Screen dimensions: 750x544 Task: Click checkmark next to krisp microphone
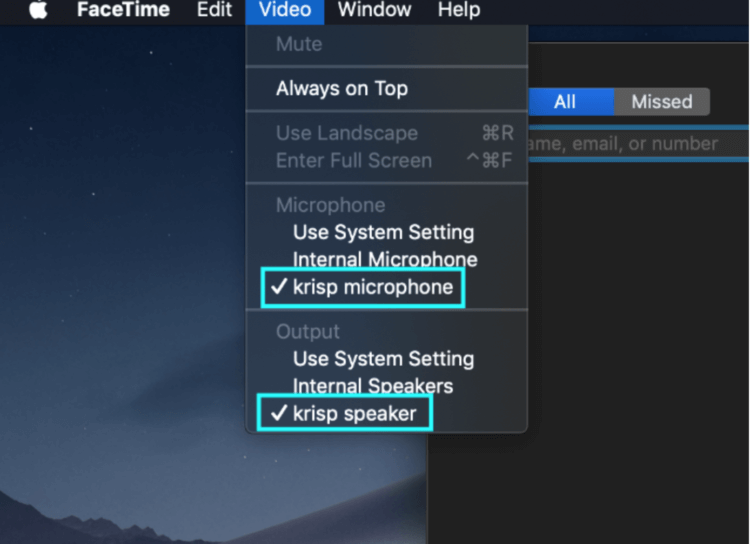279,287
